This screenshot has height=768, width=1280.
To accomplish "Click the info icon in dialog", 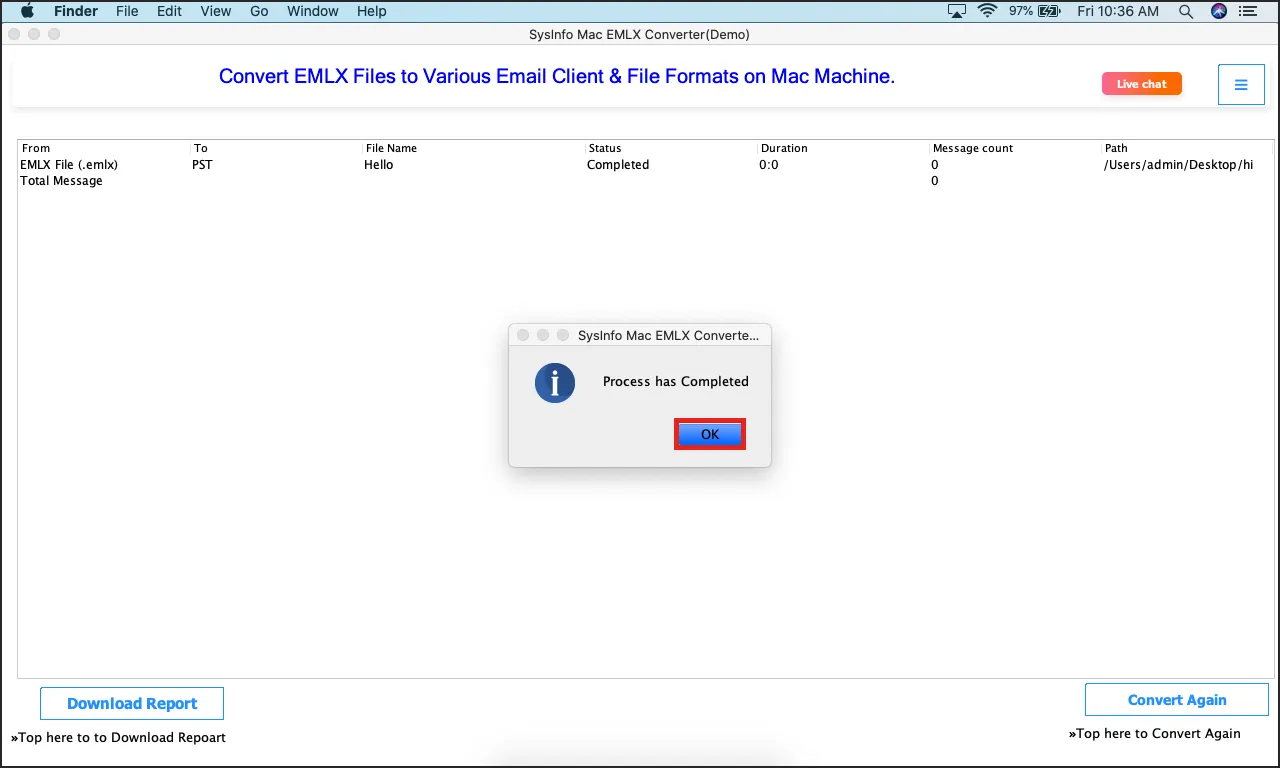I will (x=555, y=382).
